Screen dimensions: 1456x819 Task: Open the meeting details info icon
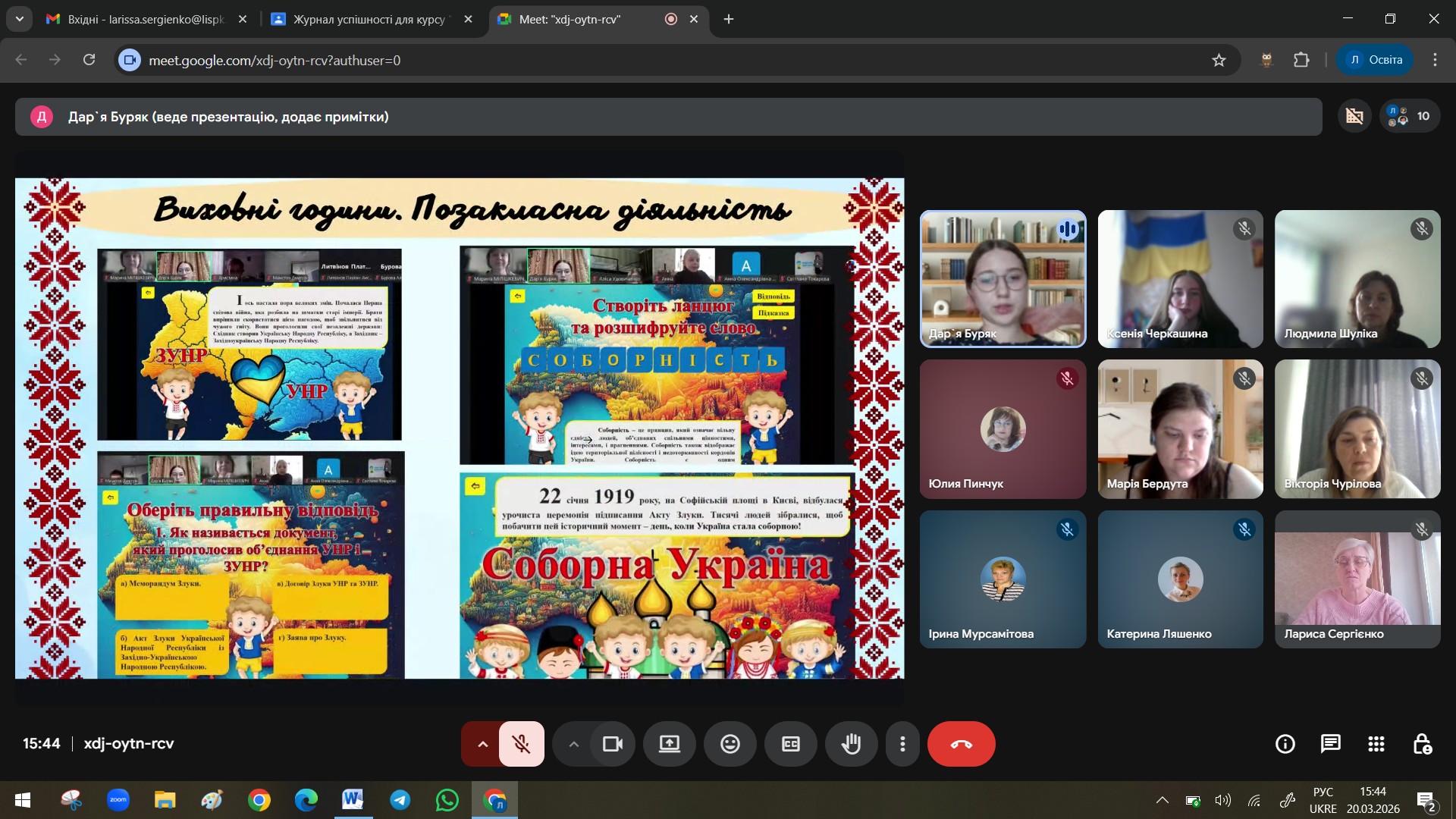[x=1285, y=744]
